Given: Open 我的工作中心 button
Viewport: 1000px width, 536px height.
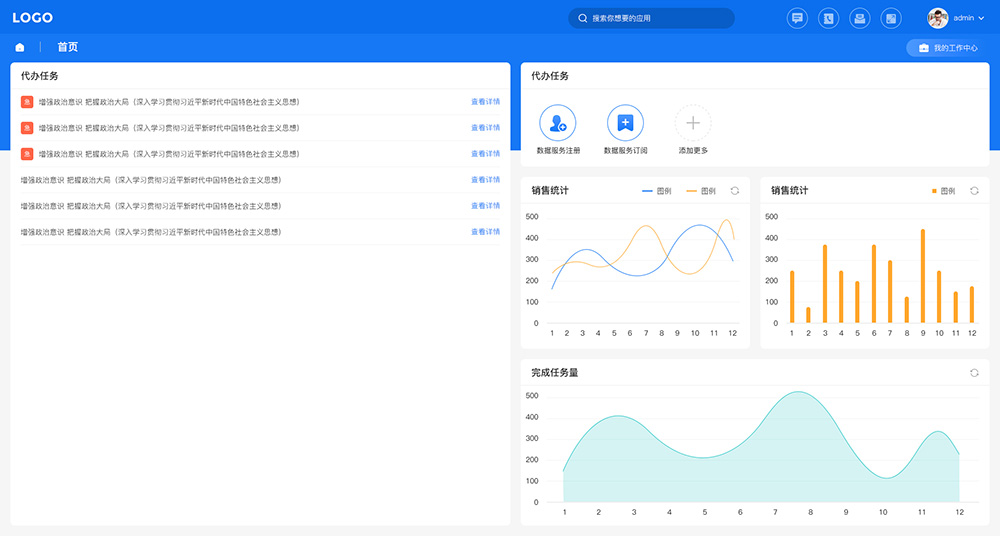Looking at the screenshot, I should pos(948,48).
